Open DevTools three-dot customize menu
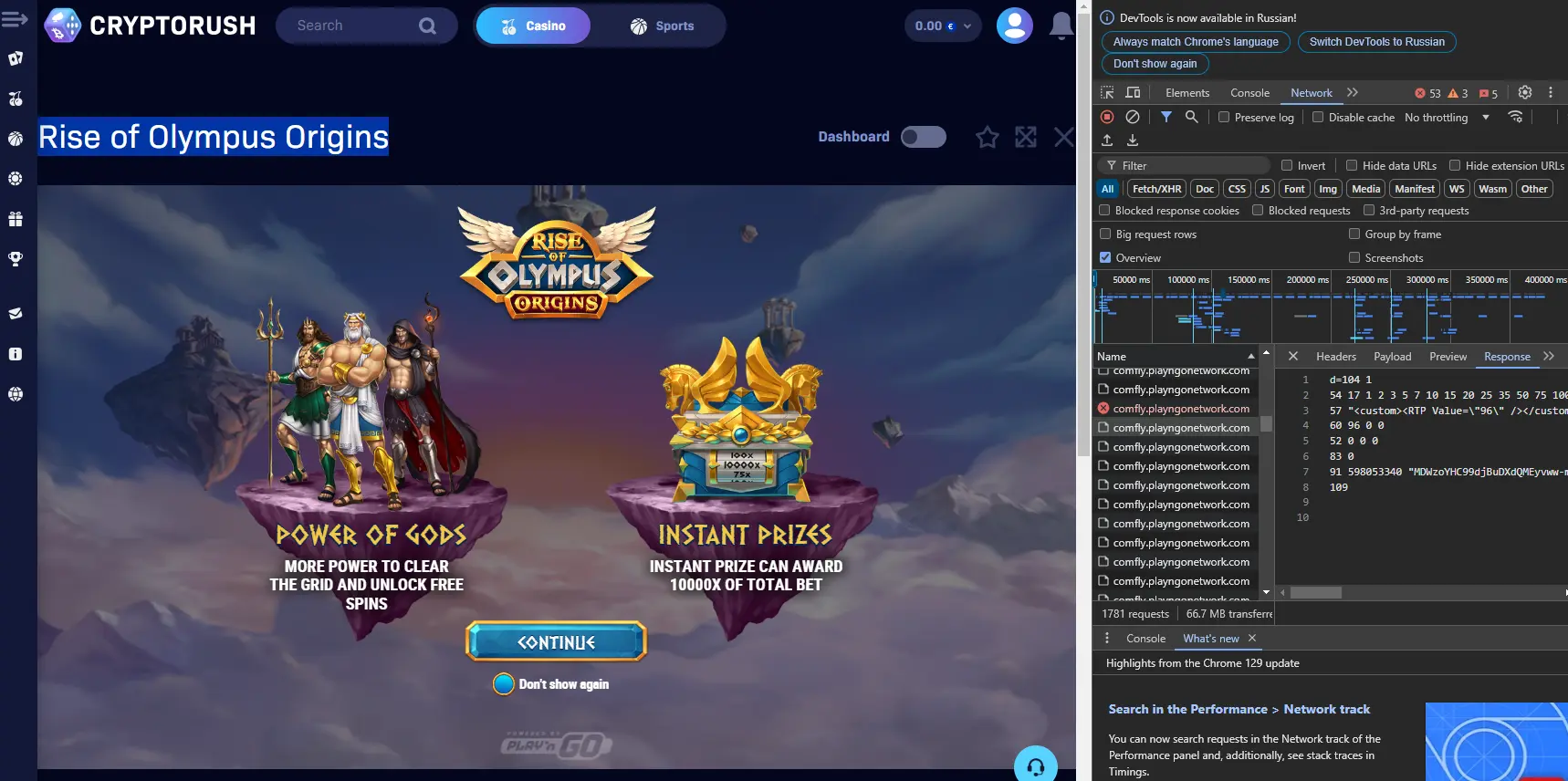The width and height of the screenshot is (1568, 781). click(x=1551, y=92)
